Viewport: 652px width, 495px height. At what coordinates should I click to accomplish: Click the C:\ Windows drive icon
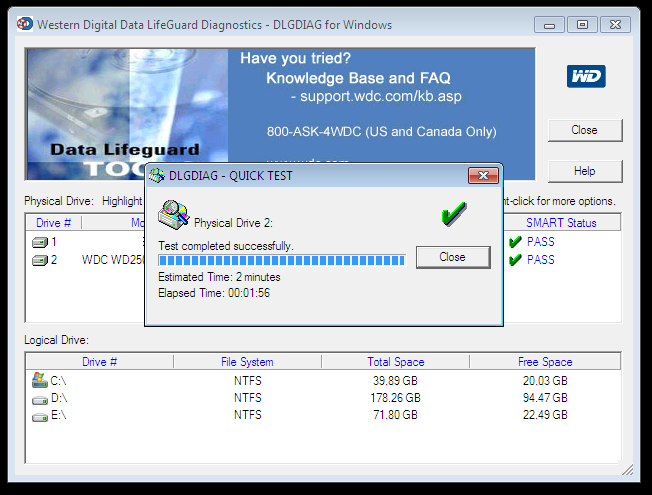pos(40,380)
